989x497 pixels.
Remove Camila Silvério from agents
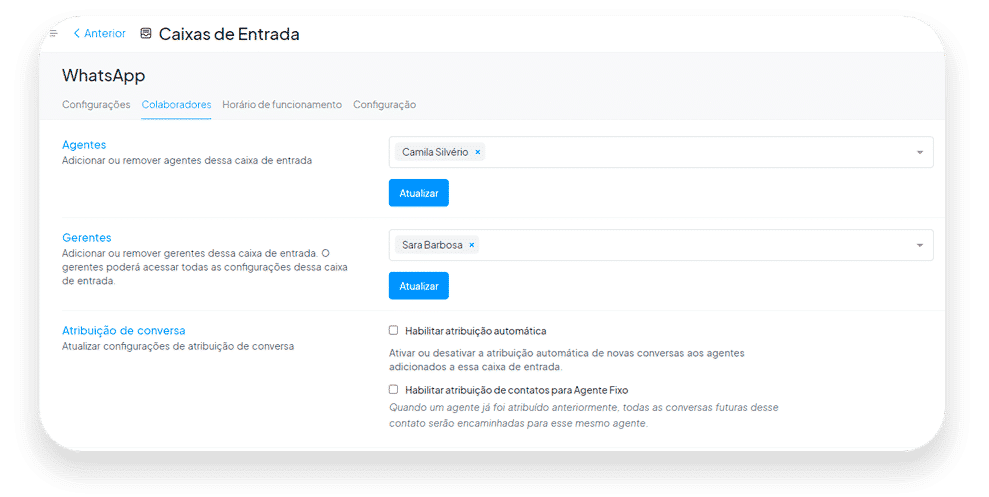pyautogui.click(x=477, y=152)
